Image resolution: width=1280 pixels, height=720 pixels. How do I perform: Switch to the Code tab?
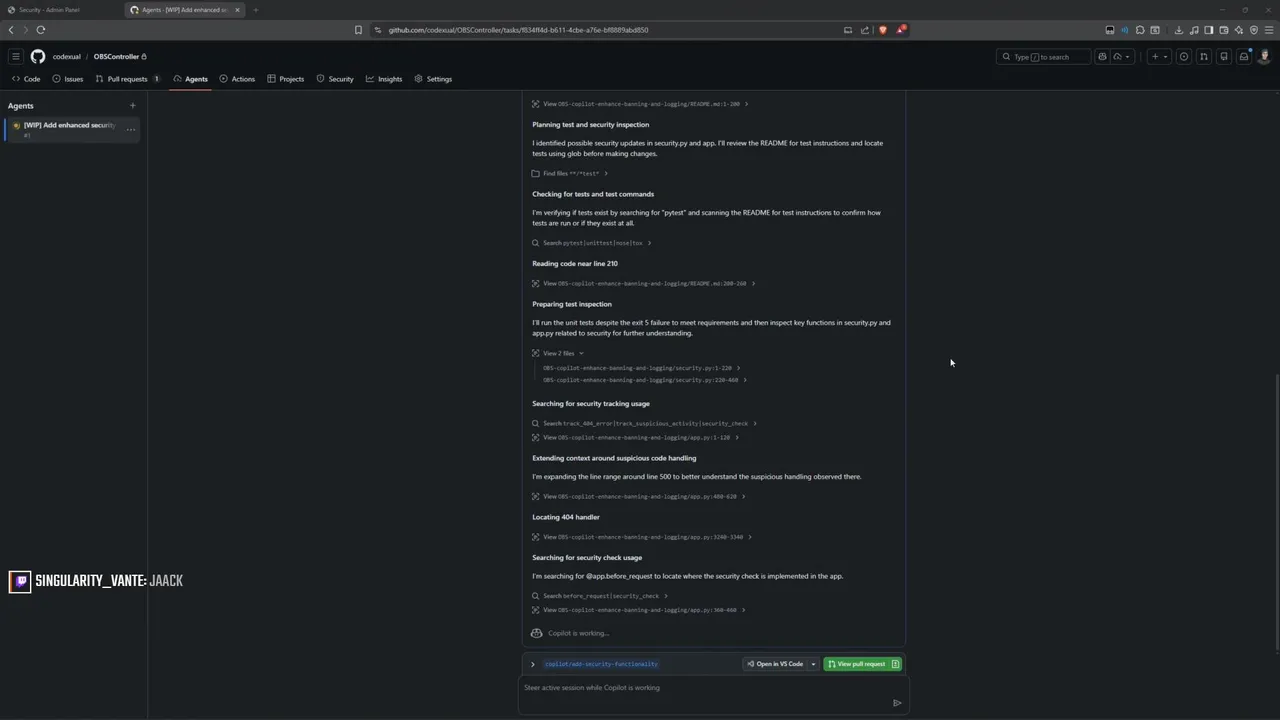[x=26, y=79]
